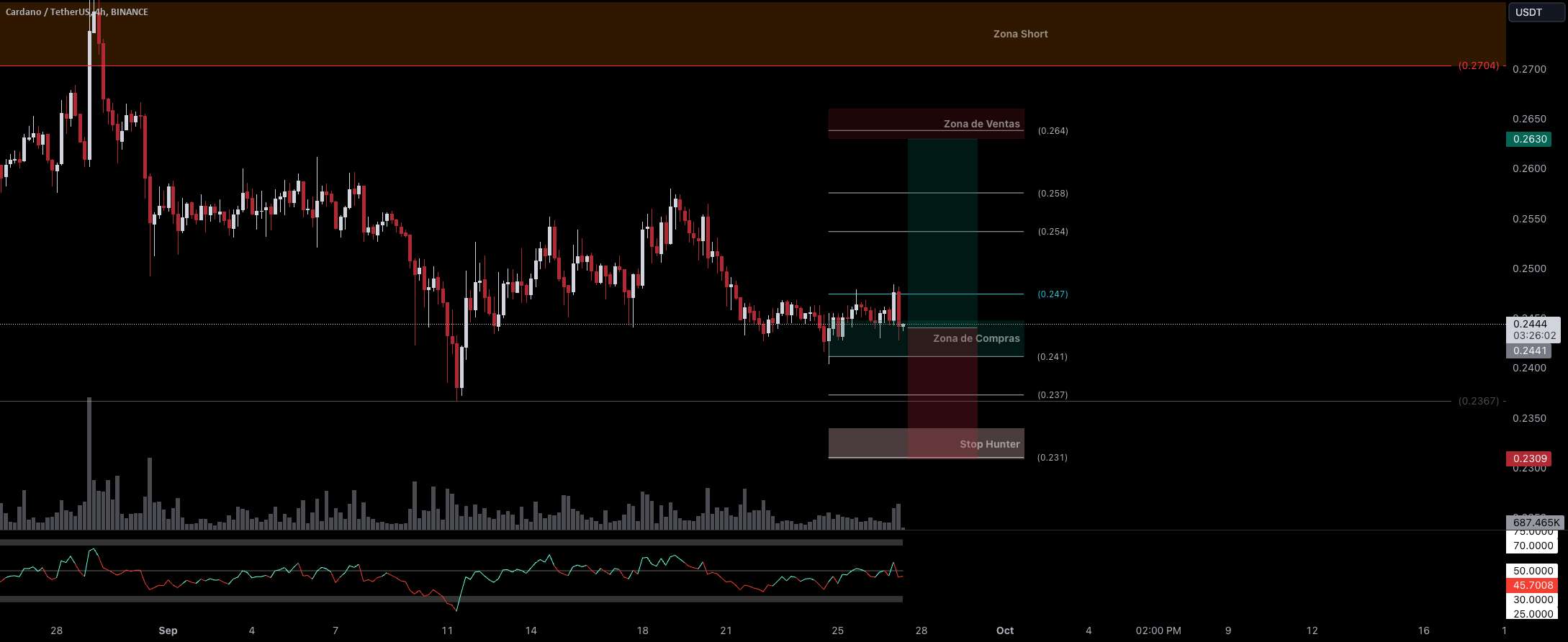Viewport: 1568px width, 642px height.
Task: Click the 02:00 PM time axis label
Action: coord(1158,630)
